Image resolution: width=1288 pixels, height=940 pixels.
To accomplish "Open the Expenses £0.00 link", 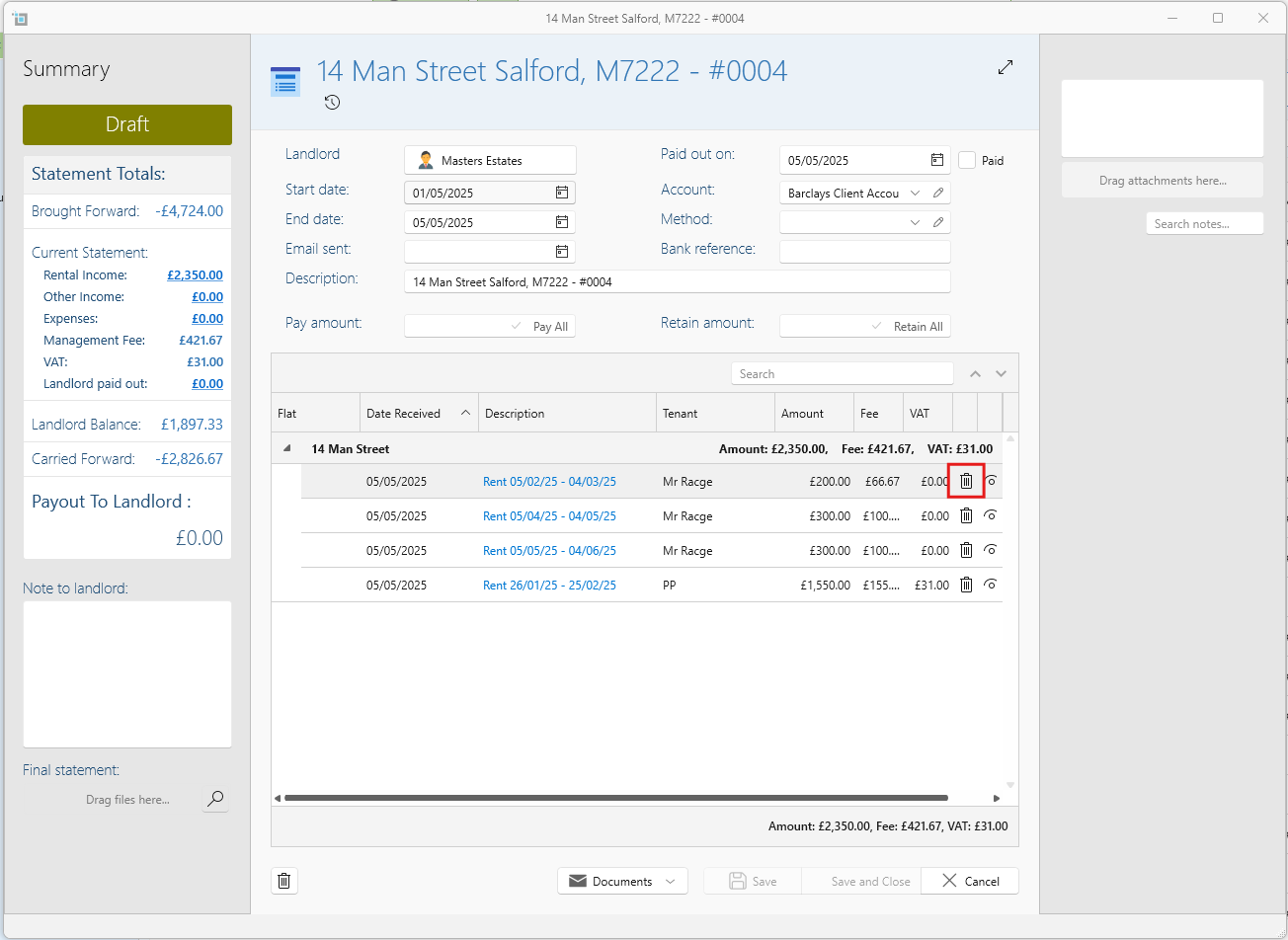I will point(207,319).
